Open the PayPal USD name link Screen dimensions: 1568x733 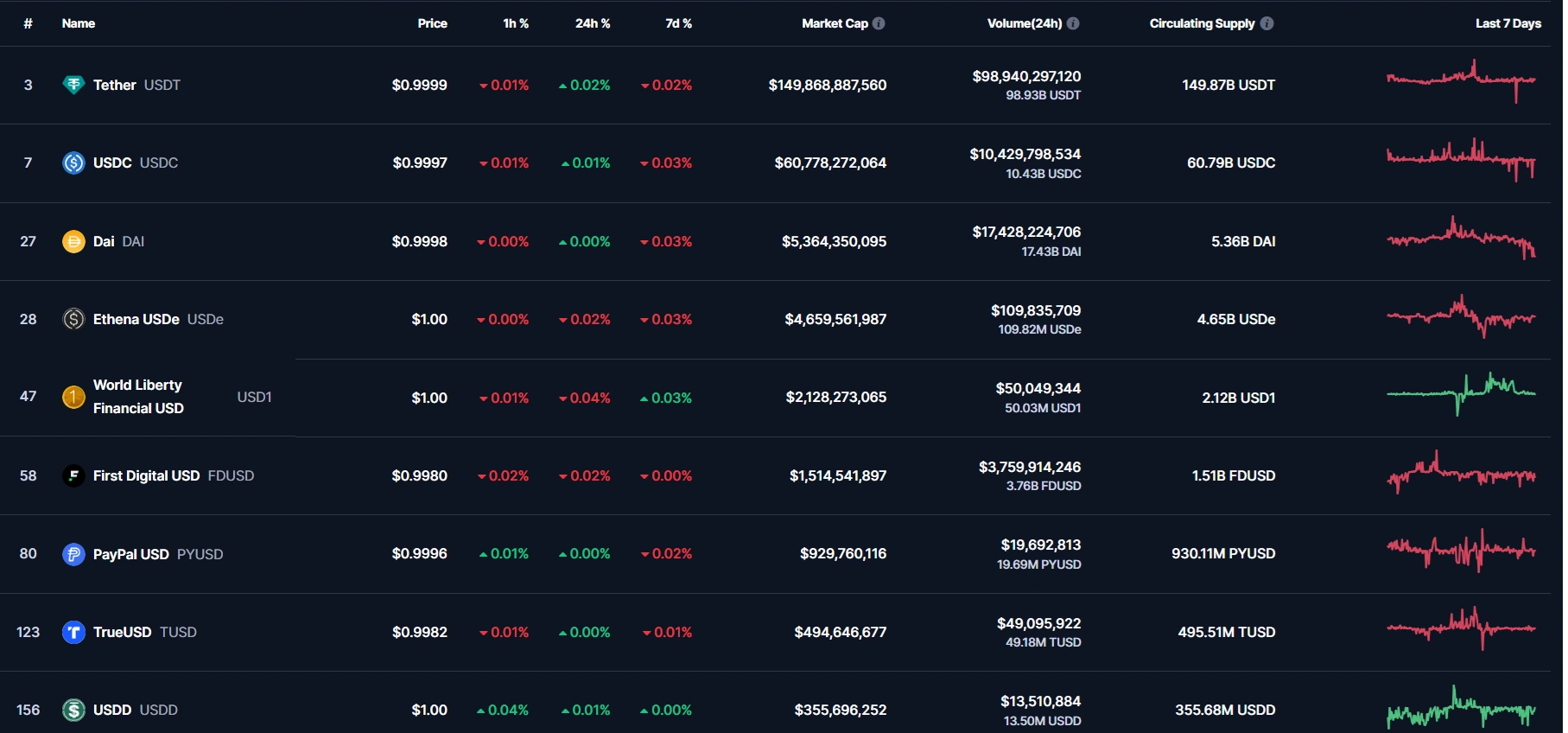tap(131, 554)
